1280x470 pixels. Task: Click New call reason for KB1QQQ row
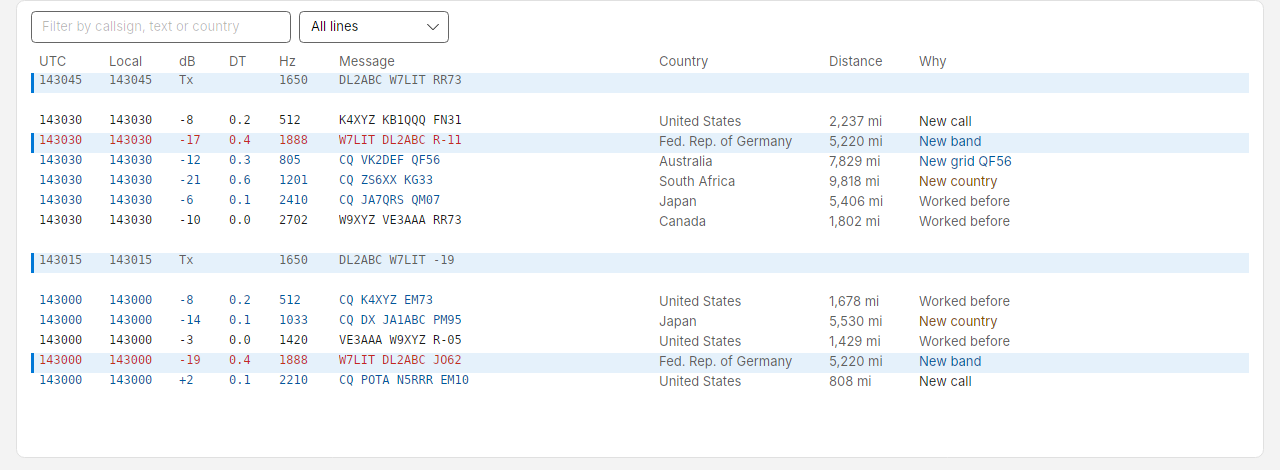point(945,121)
